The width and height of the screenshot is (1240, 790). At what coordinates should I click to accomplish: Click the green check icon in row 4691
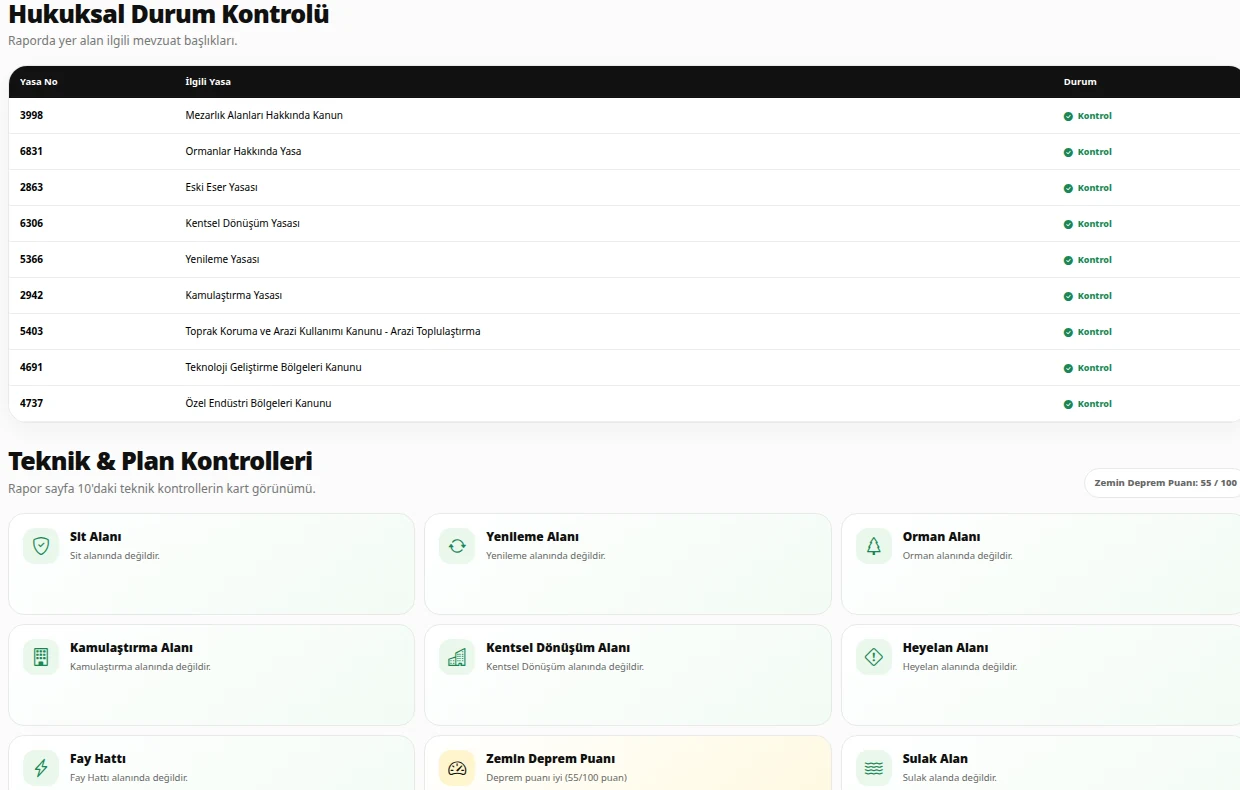(x=1068, y=368)
